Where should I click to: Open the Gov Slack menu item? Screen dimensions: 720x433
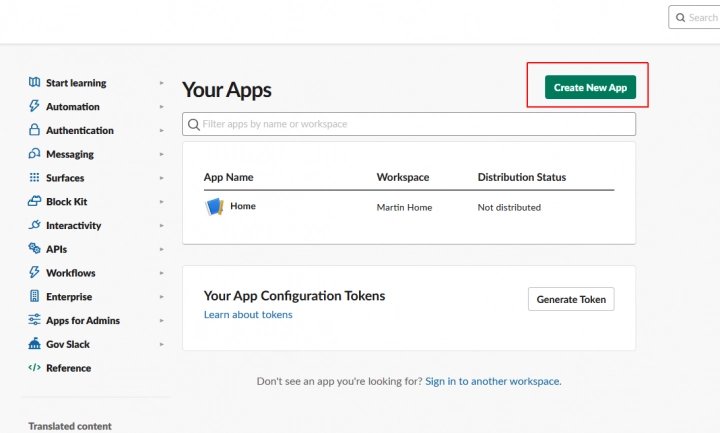tap(68, 344)
